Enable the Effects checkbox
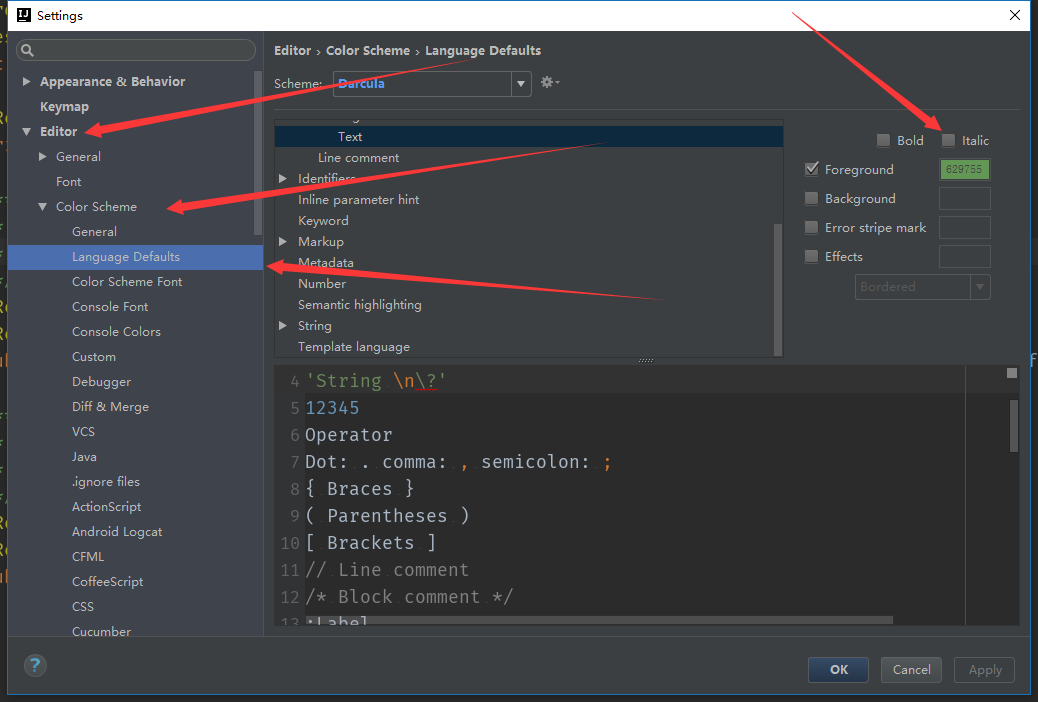 pyautogui.click(x=812, y=256)
